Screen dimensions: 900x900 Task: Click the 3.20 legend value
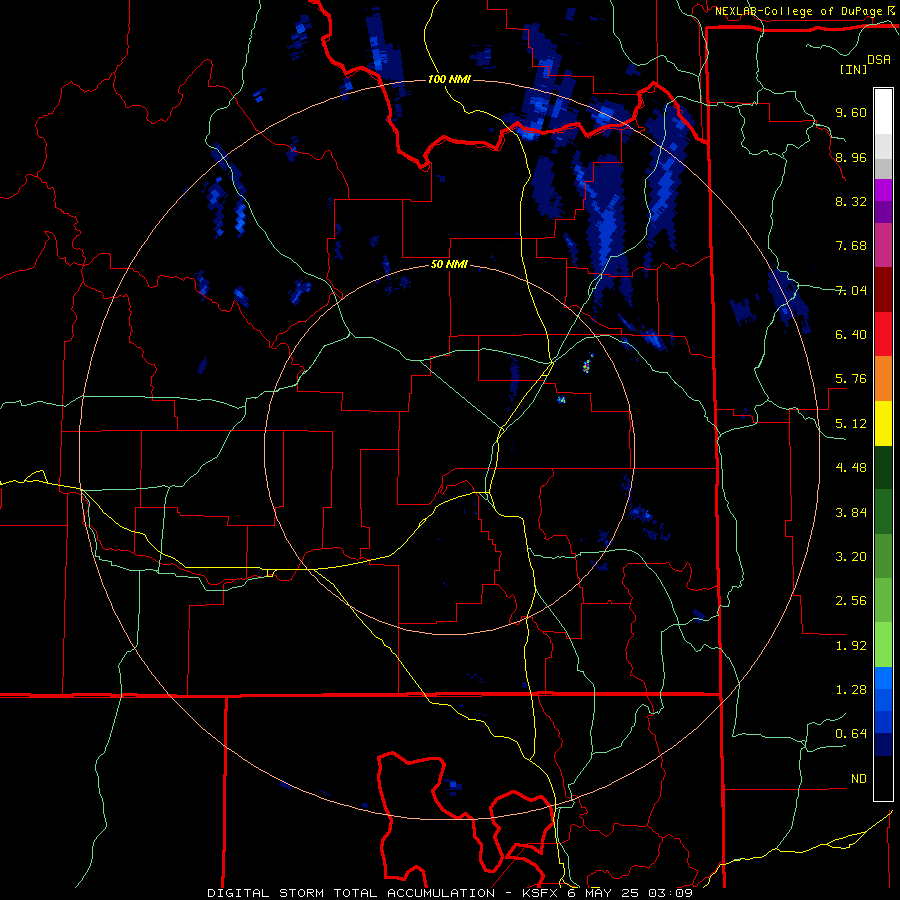pyautogui.click(x=851, y=557)
